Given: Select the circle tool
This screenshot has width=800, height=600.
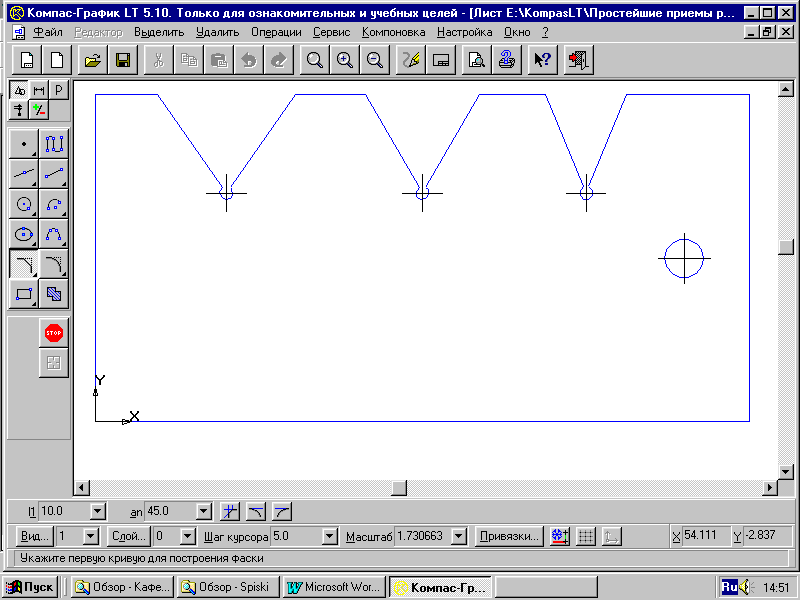Looking at the screenshot, I should [23, 204].
